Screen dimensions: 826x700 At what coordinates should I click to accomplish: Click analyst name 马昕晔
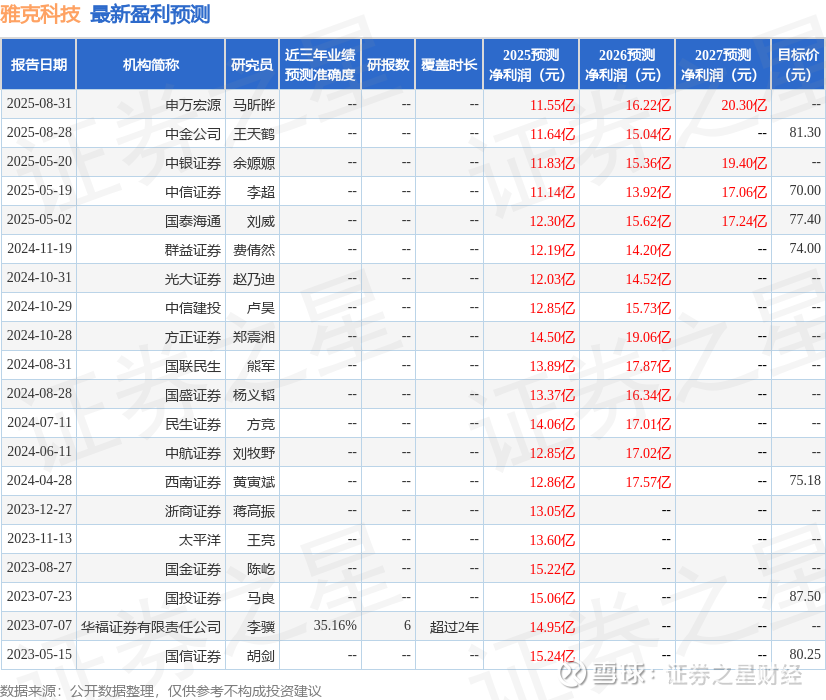tap(254, 105)
